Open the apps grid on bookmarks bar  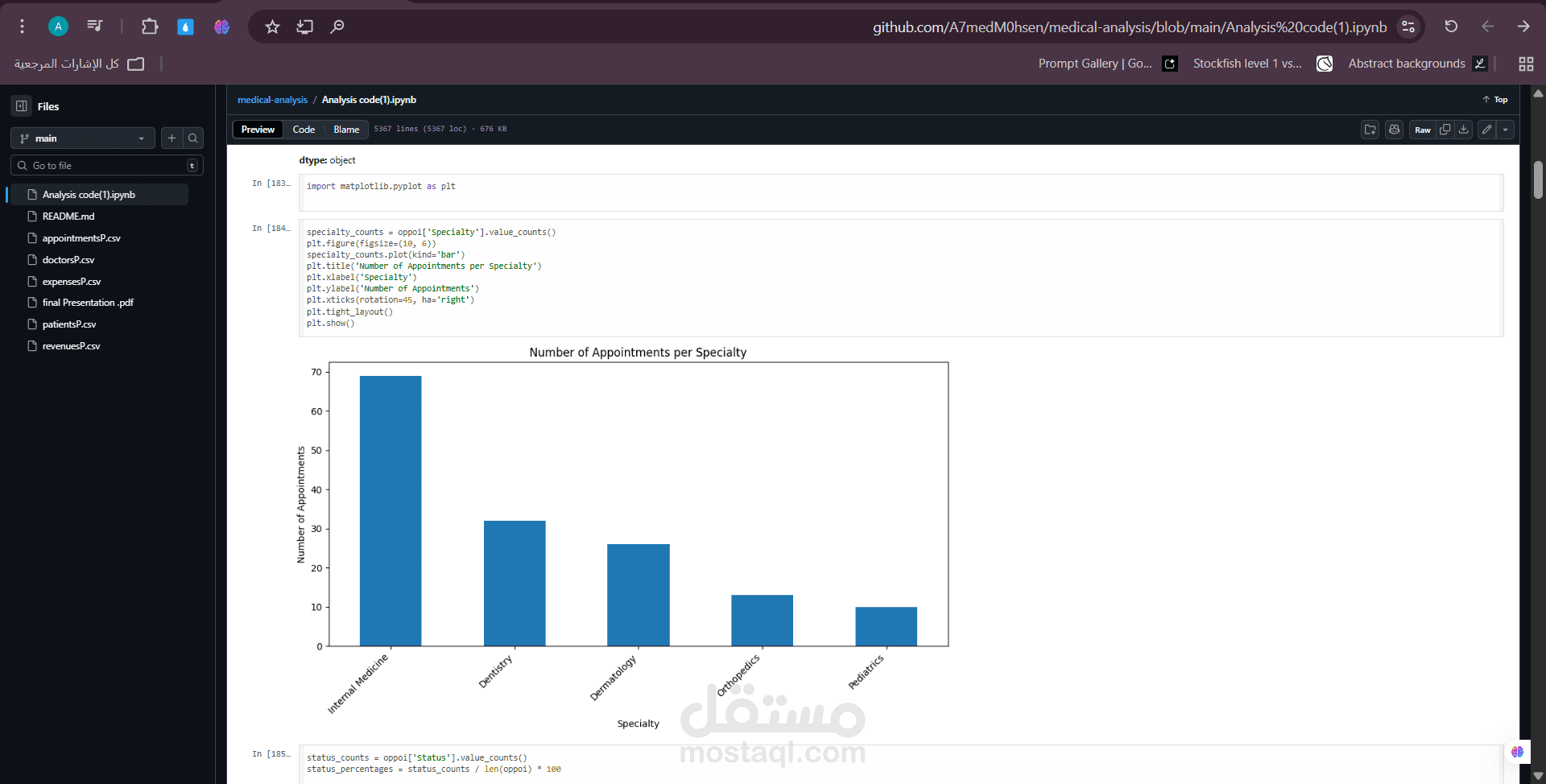(x=1526, y=64)
